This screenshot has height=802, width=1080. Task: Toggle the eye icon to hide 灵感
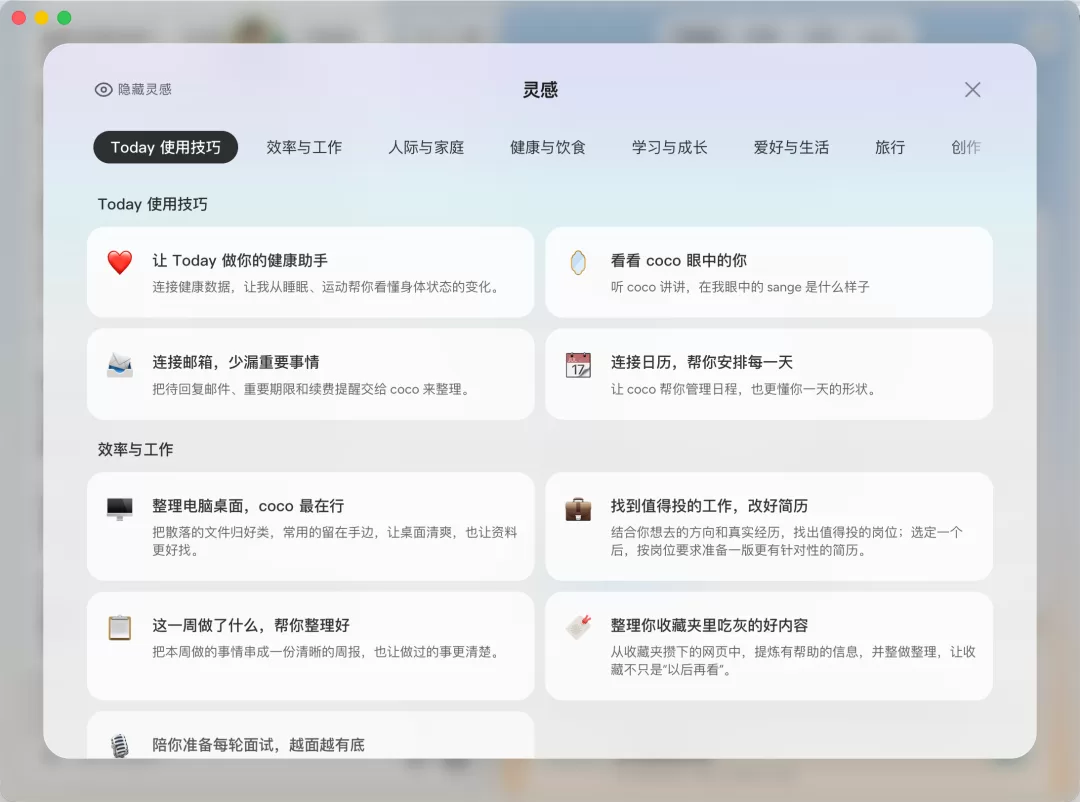coord(103,90)
